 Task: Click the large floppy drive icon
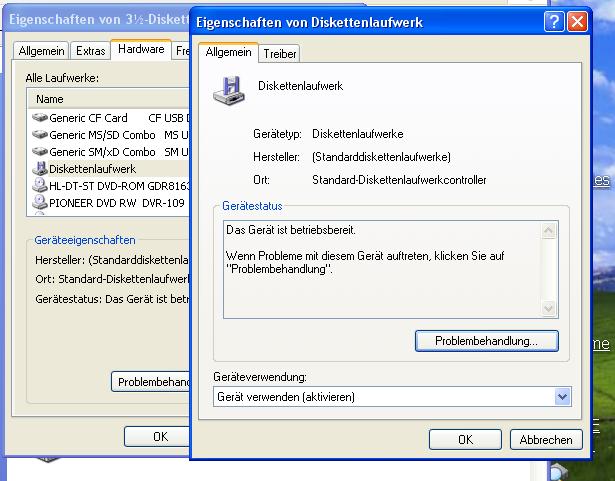[226, 92]
